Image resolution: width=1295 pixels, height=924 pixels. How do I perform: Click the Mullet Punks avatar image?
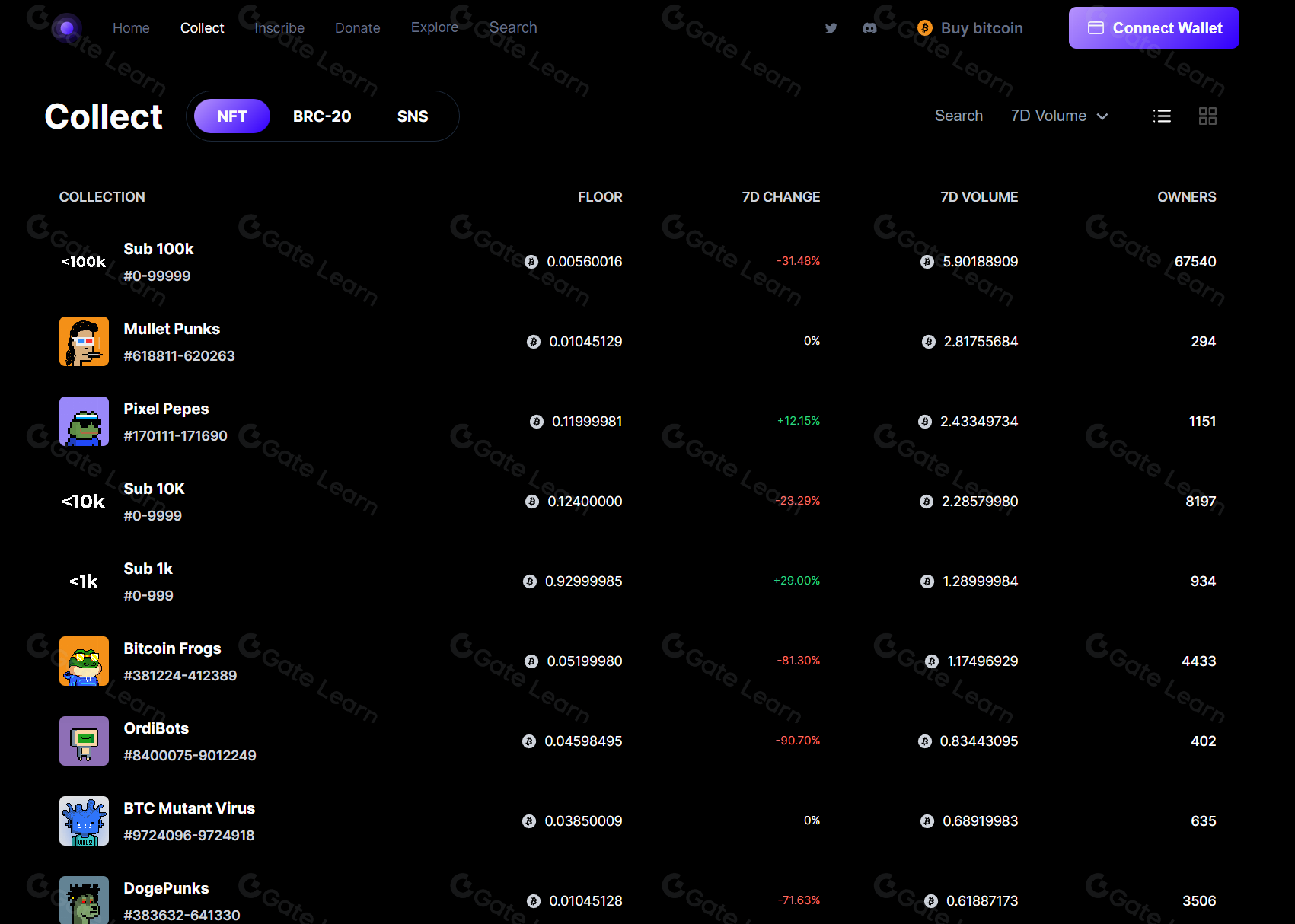click(x=84, y=342)
